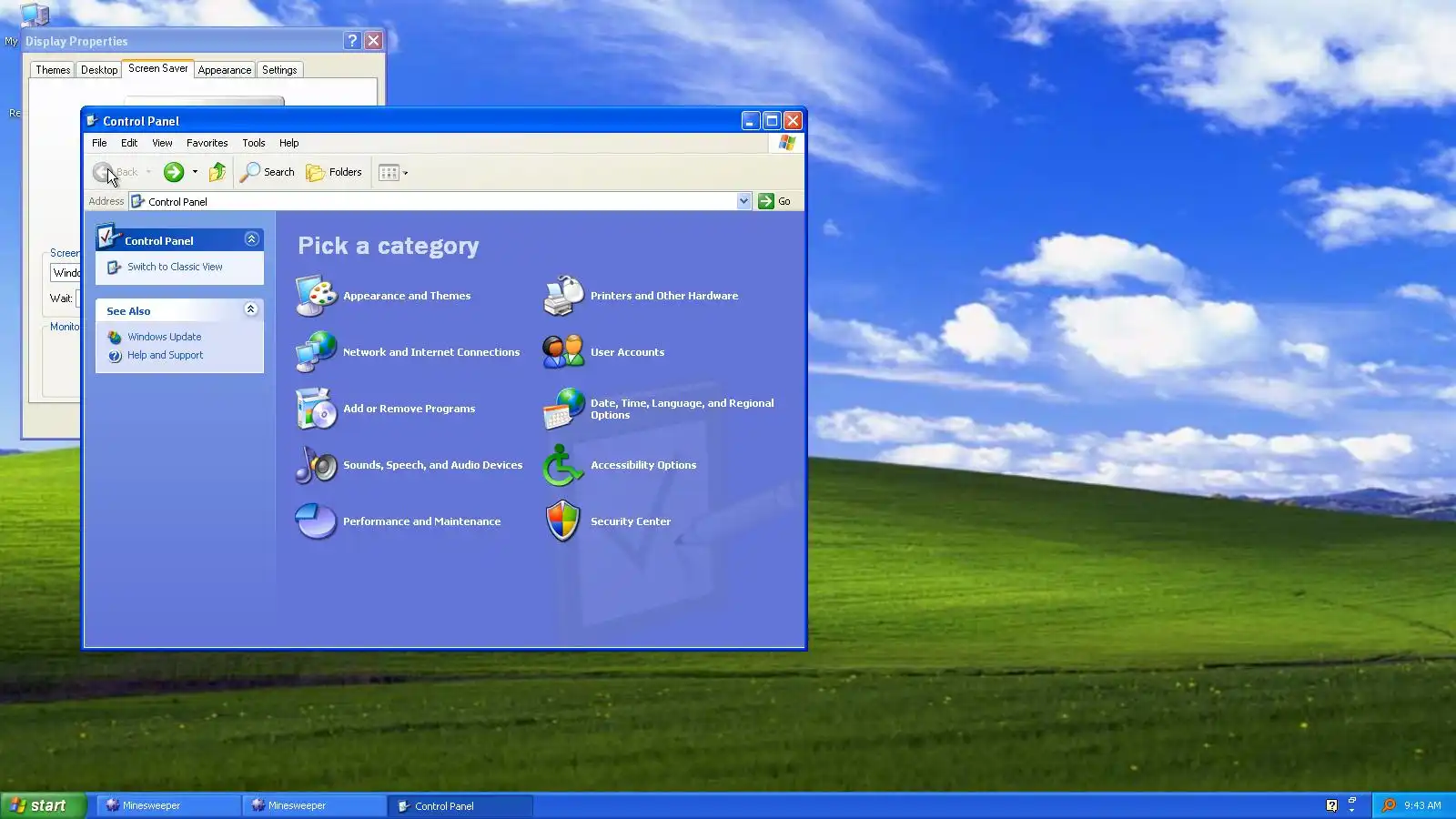The width and height of the screenshot is (1456, 819).
Task: Click the Add or Remove Programs icon
Action: tap(317, 409)
